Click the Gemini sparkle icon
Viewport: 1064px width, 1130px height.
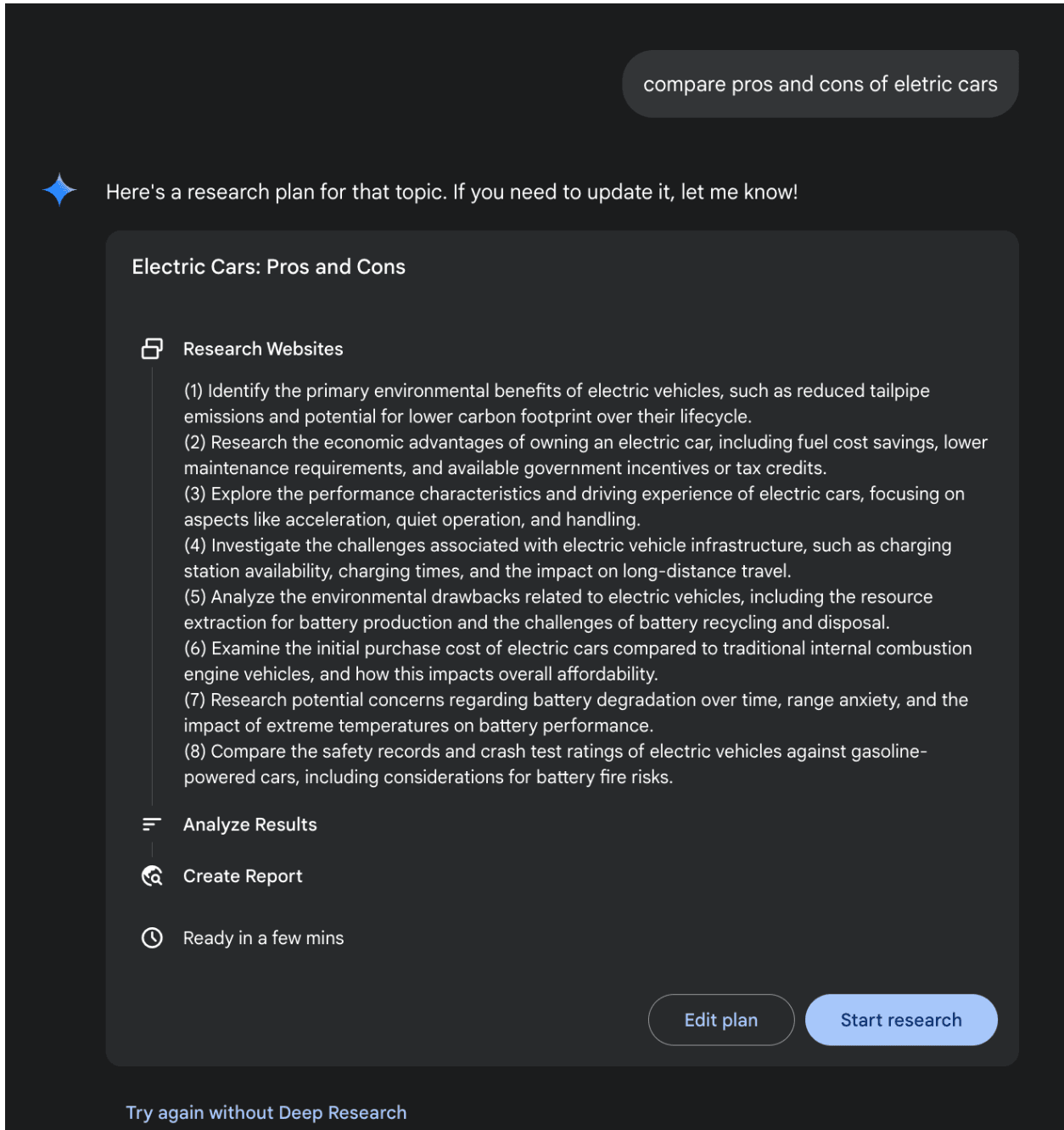tap(59, 190)
